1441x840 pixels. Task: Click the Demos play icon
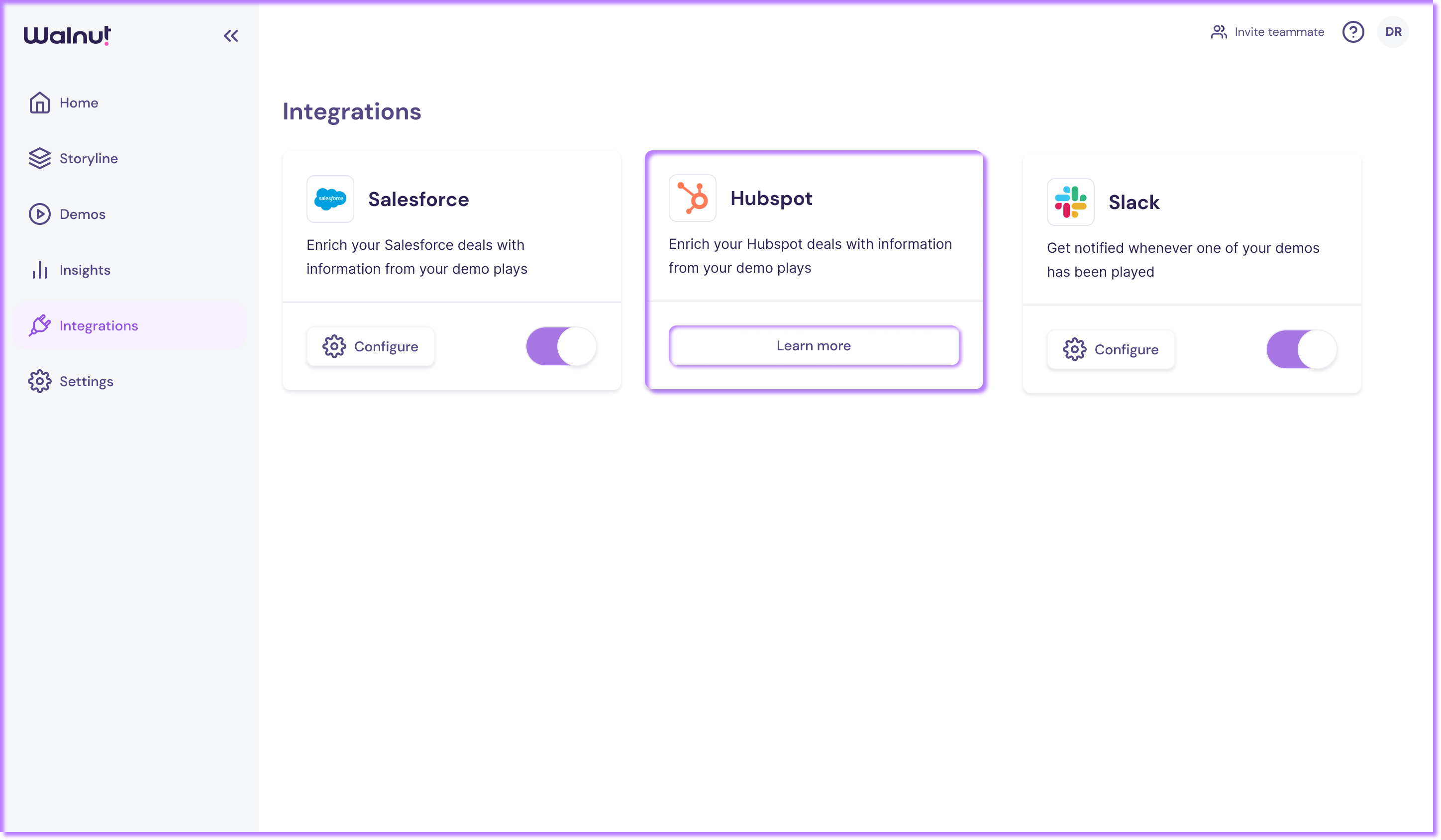pyautogui.click(x=39, y=214)
